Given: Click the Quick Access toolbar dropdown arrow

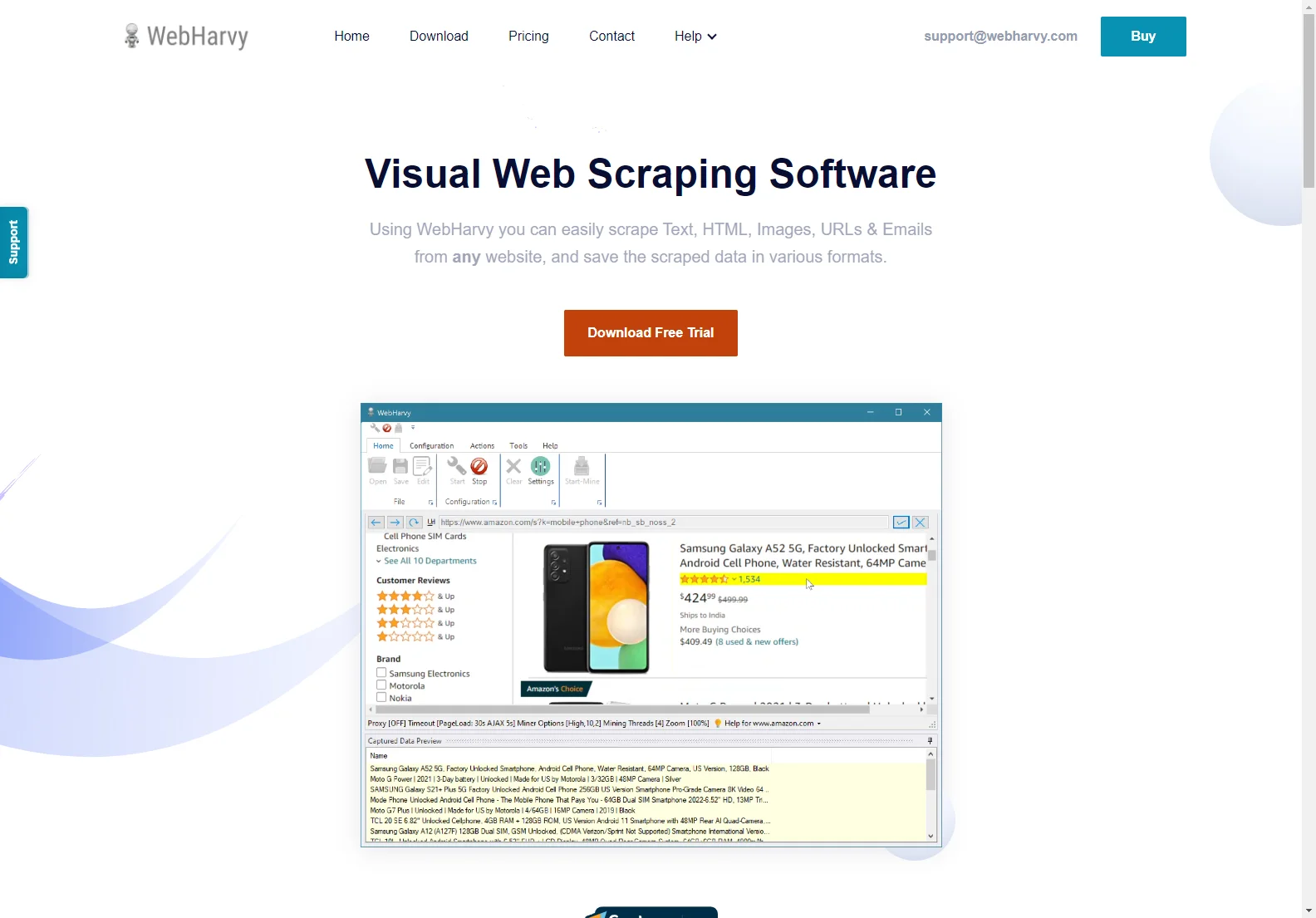Looking at the screenshot, I should pyautogui.click(x=413, y=428).
